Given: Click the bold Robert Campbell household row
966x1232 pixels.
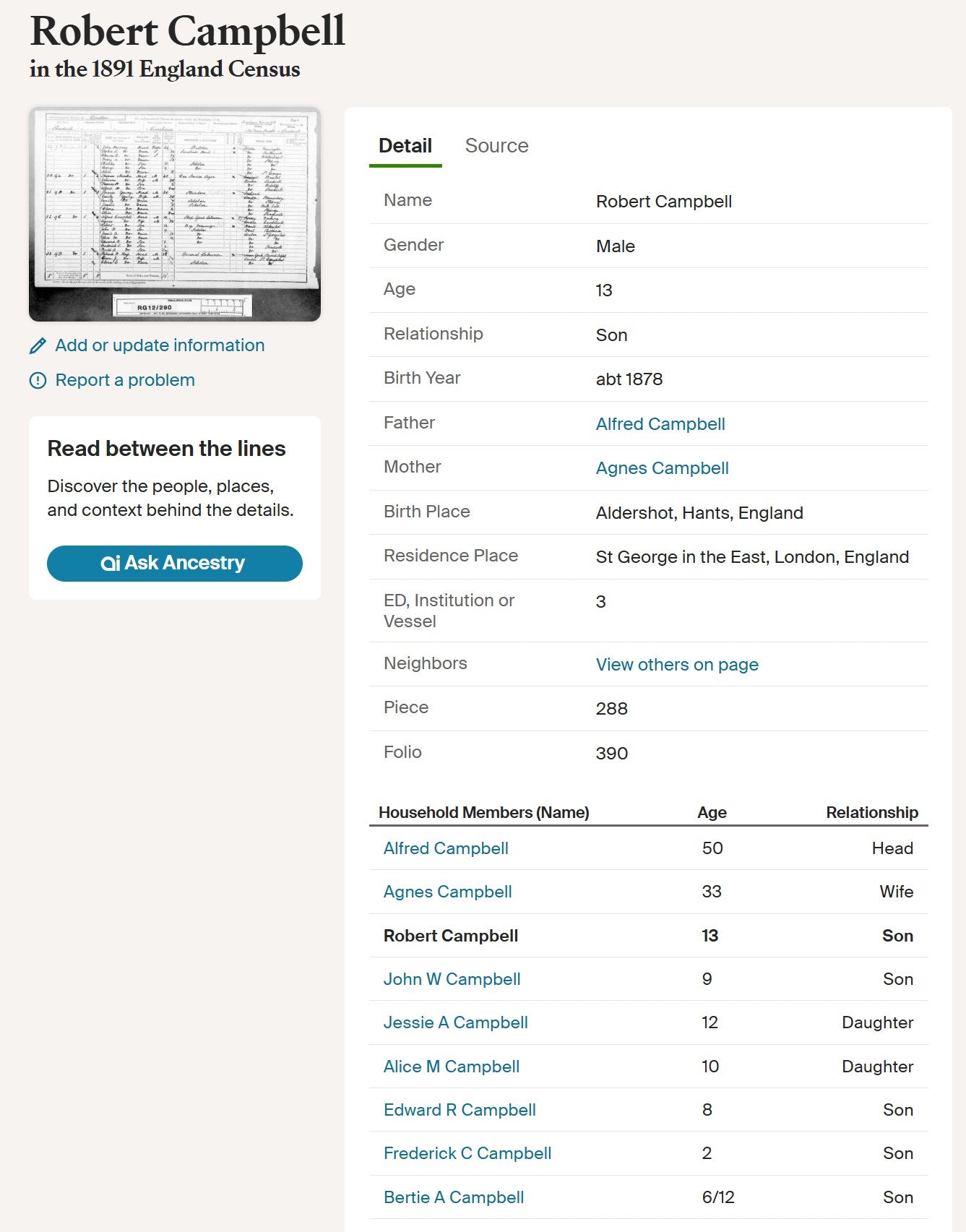Looking at the screenshot, I should 649,936.
